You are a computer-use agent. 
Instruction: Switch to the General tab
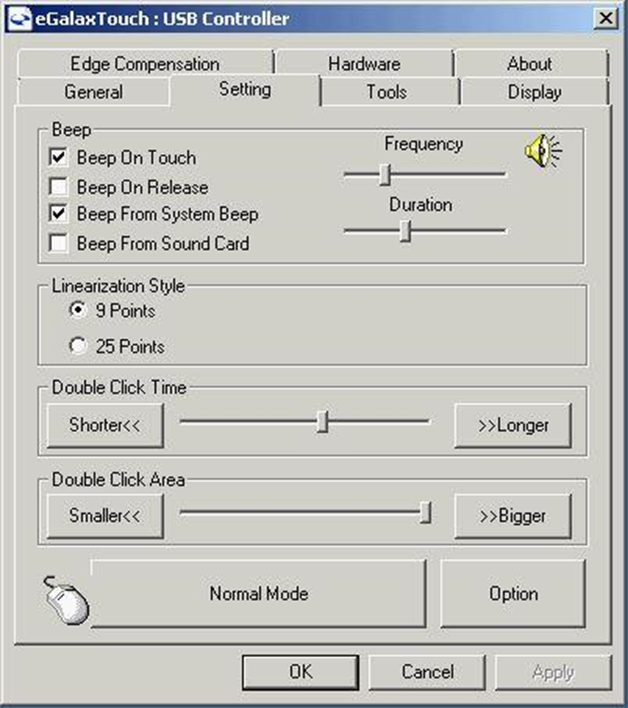(x=93, y=92)
